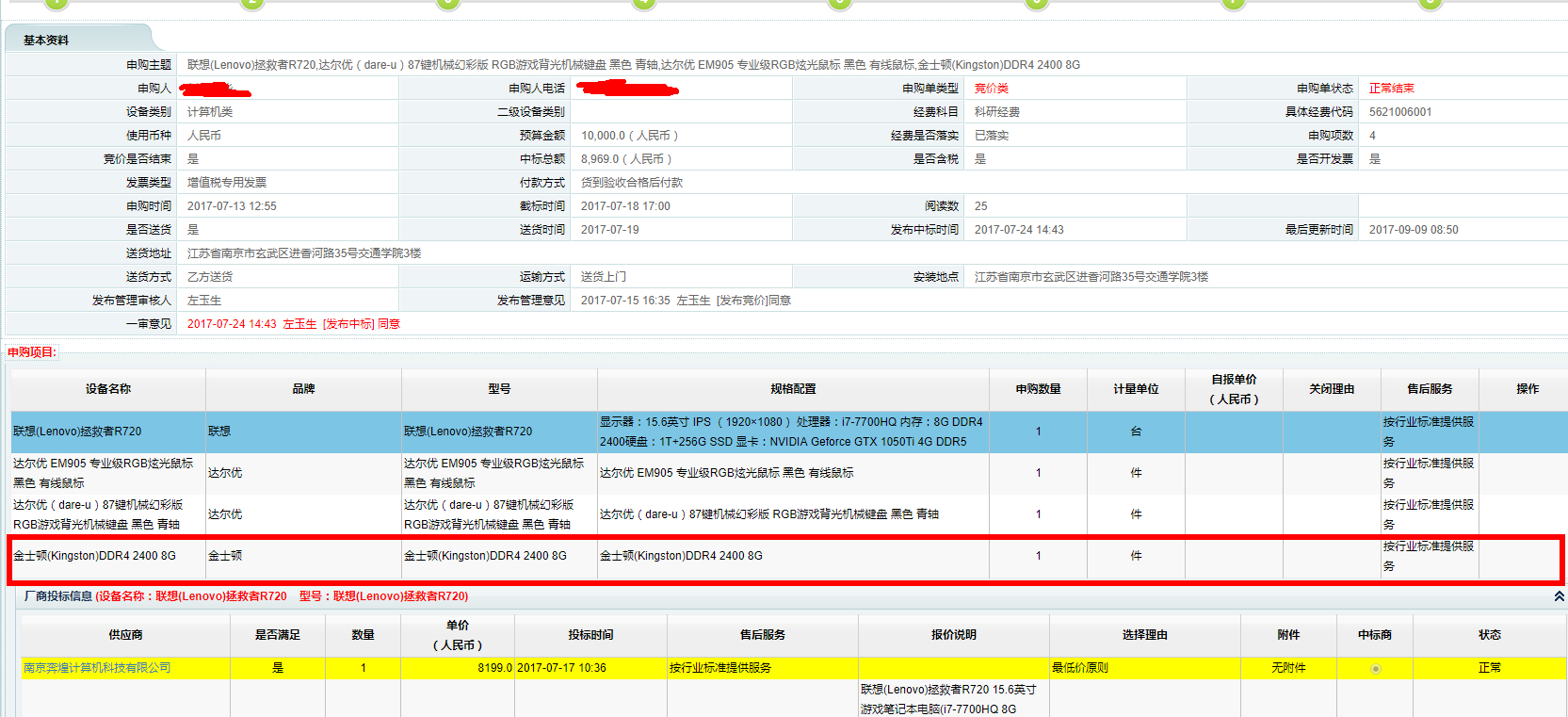Screen dimensions: 1568x717
Task: Click the 台 unit cell in the Lenovo row
Action: click(x=1136, y=432)
